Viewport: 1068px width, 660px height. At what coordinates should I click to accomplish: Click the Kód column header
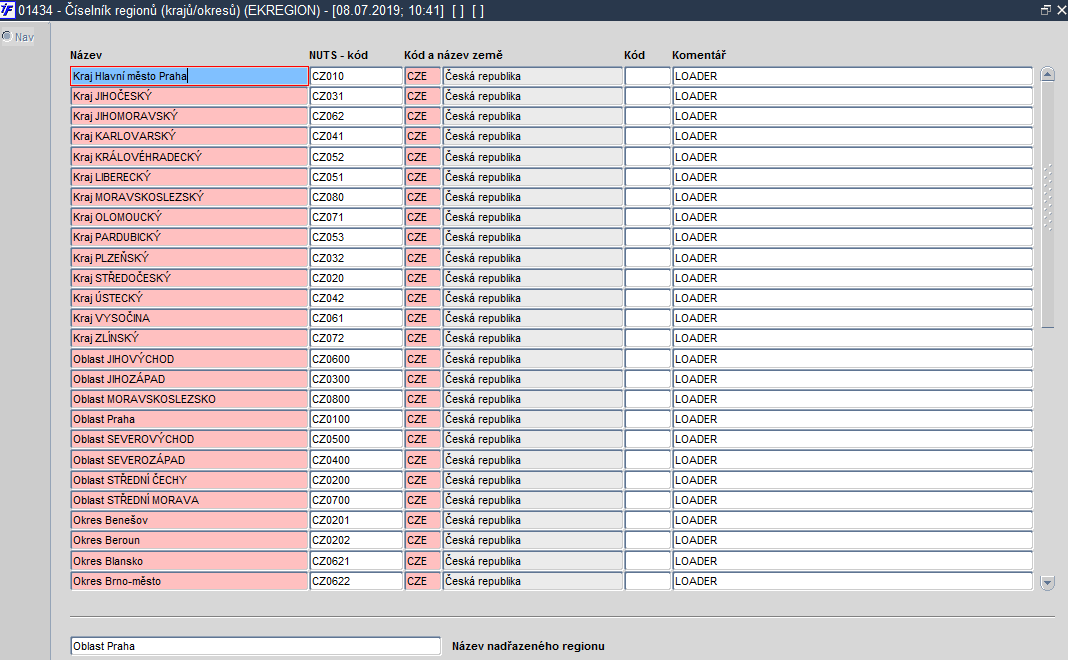(634, 55)
